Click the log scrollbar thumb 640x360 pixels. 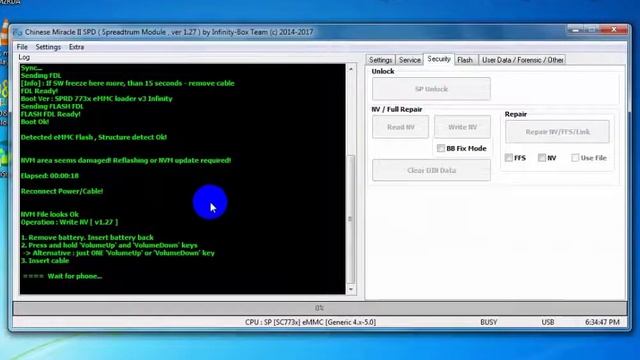click(351, 219)
